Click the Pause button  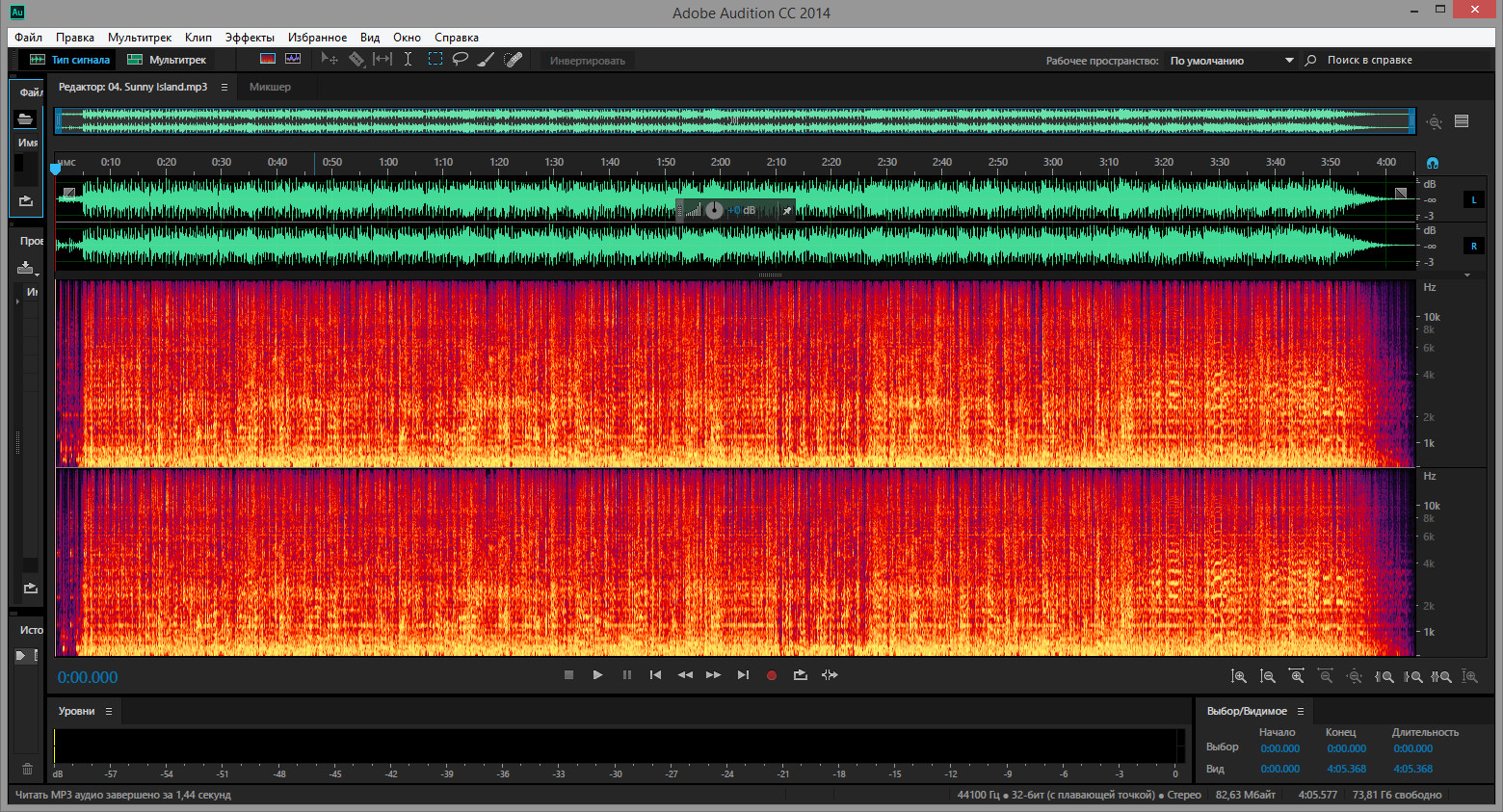(627, 675)
